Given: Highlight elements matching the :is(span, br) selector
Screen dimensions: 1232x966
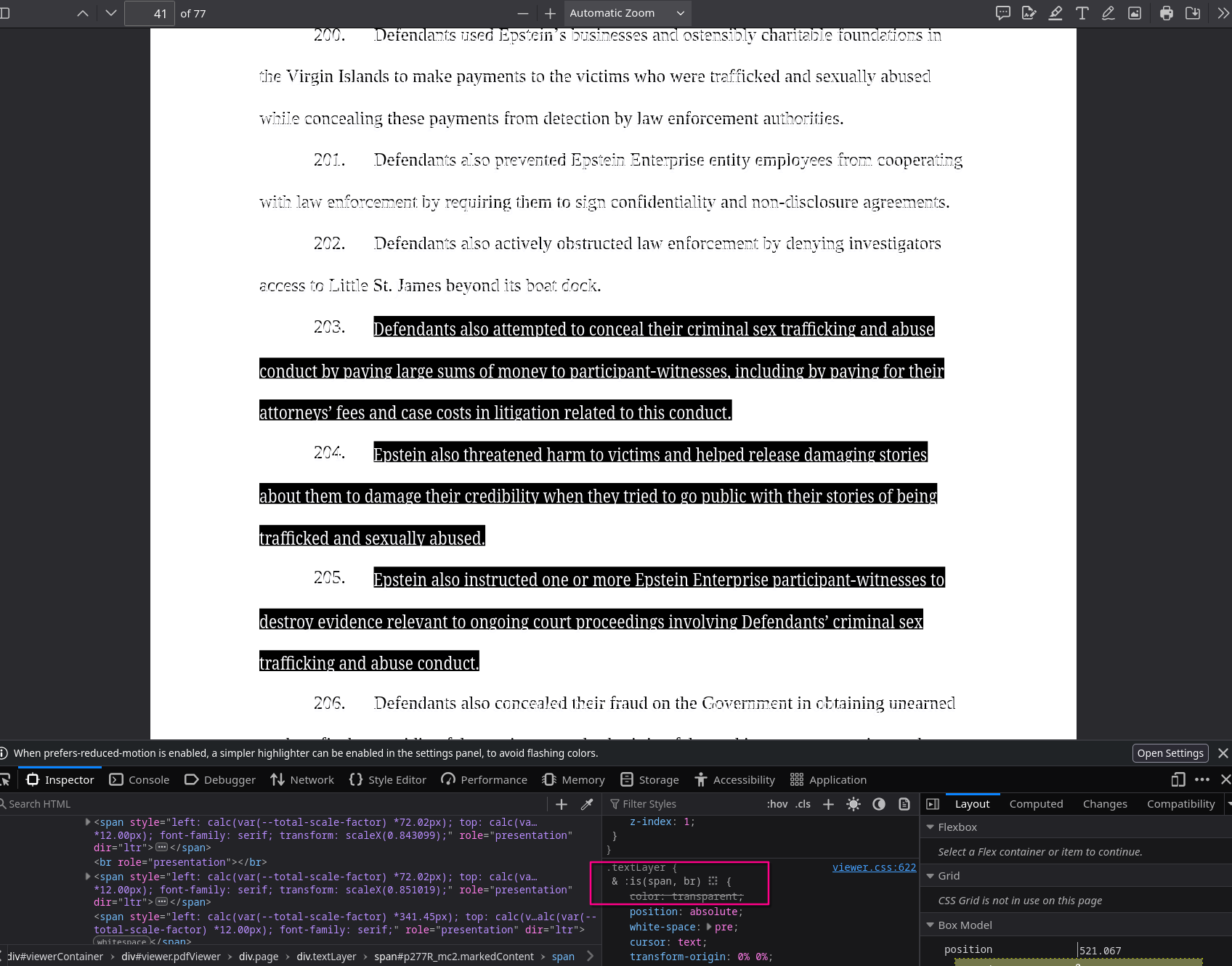Looking at the screenshot, I should (713, 881).
